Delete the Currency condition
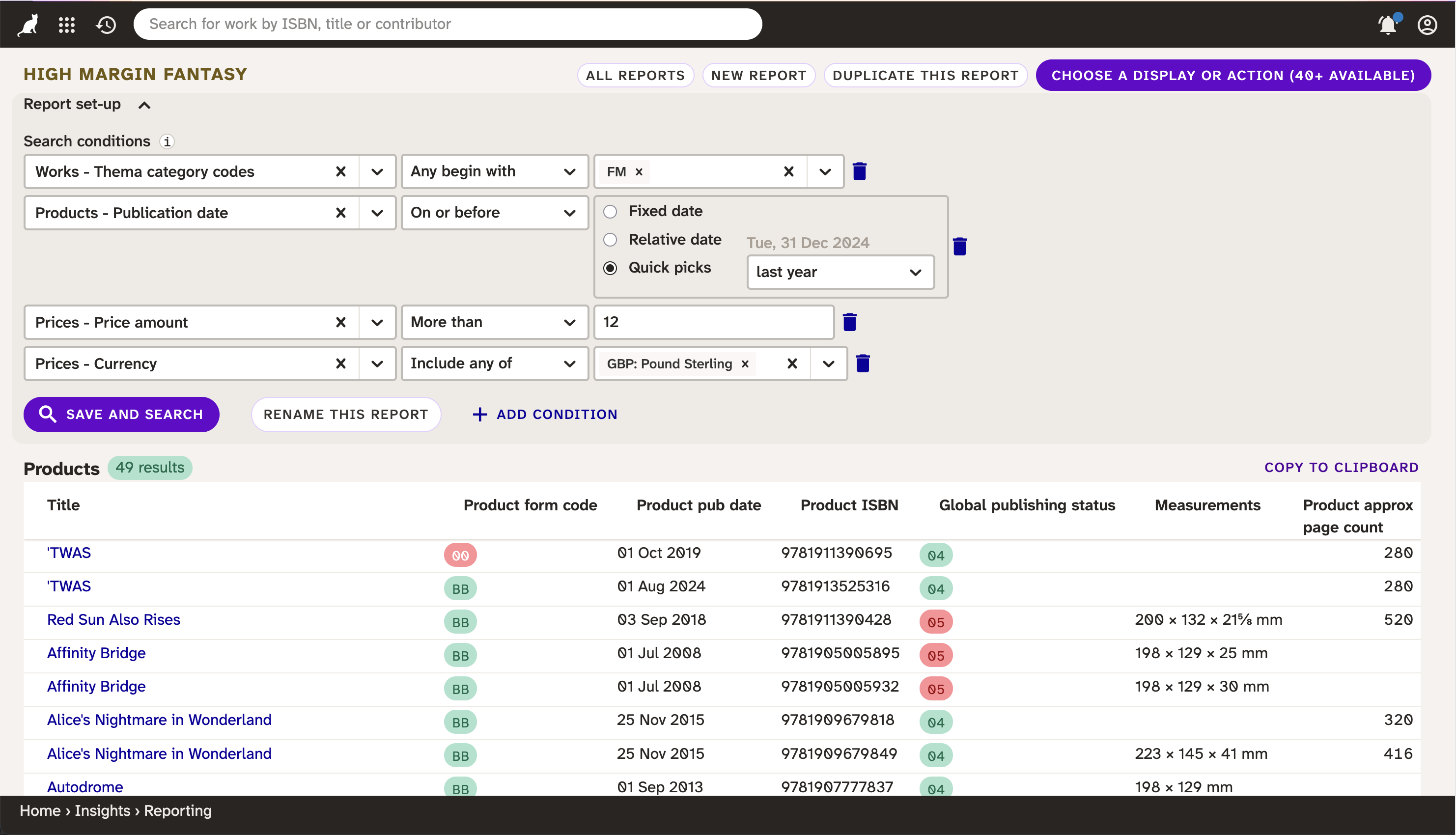Viewport: 1456px width, 835px height. click(863, 363)
